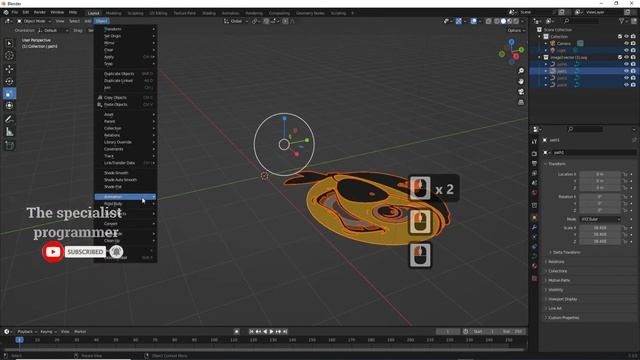Switch to rendered viewport shading
This screenshot has height=360, width=640.
pos(516,21)
